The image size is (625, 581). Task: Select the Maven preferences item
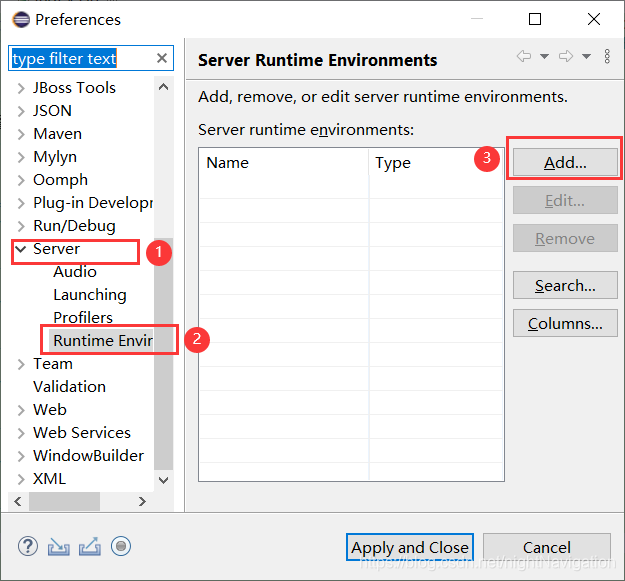coord(57,134)
